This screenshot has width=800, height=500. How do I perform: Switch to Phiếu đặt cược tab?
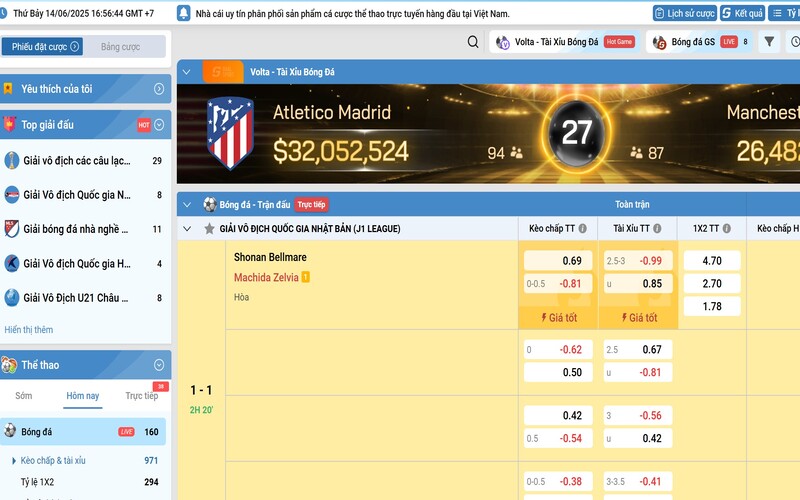(x=43, y=46)
